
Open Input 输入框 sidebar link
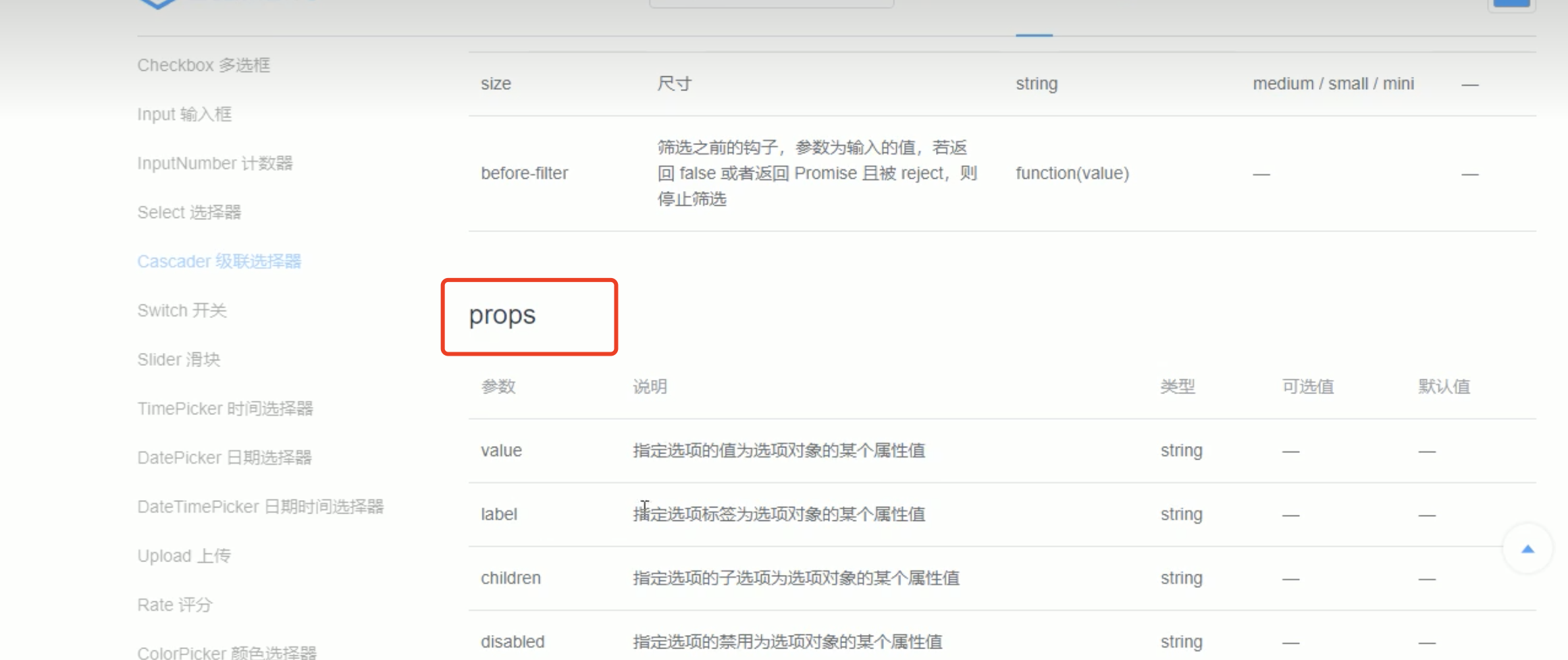click(x=184, y=114)
